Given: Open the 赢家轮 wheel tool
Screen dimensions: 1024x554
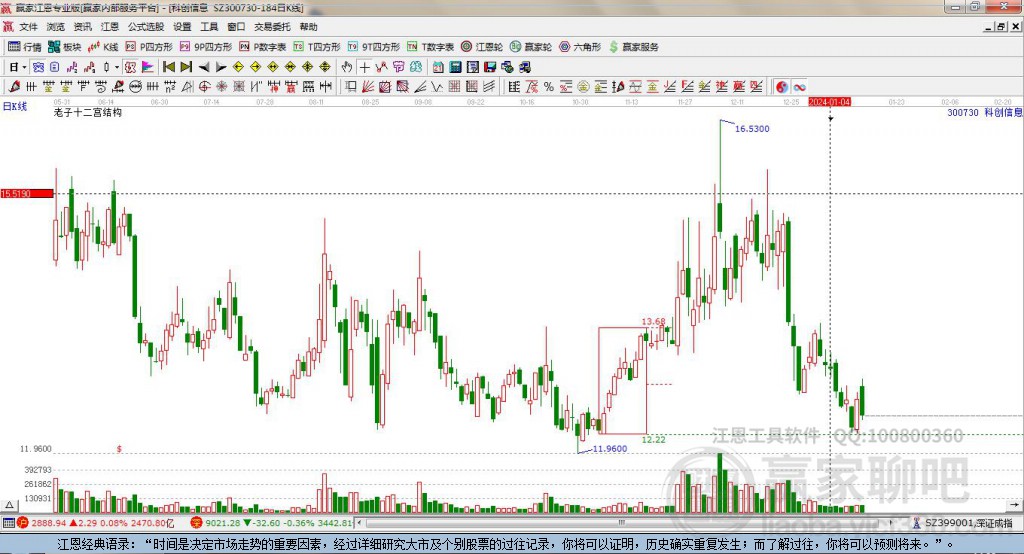Looking at the screenshot, I should click(x=531, y=46).
